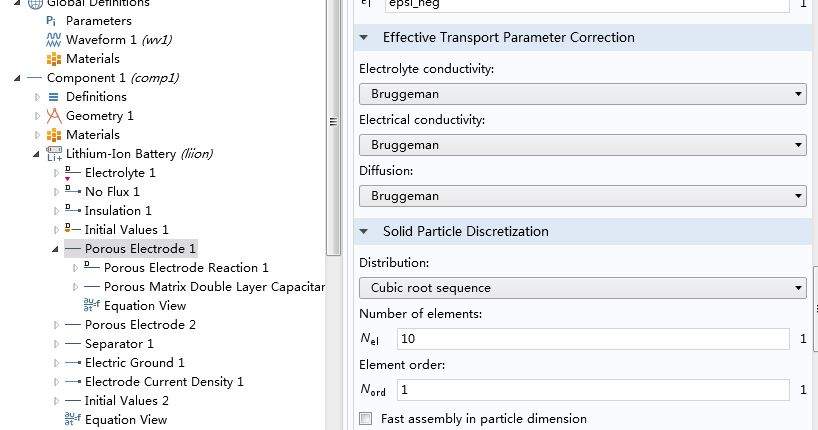Collapse the Effective Transport Parameter Correction section
Viewport: 818px width, 430px height.
tap(363, 38)
